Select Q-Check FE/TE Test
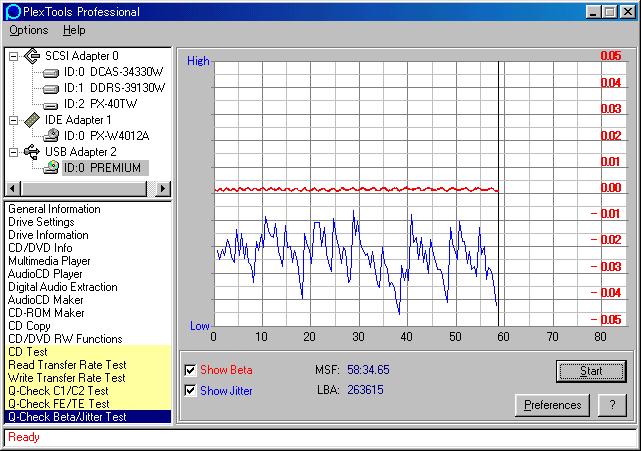641x451 pixels. (88, 404)
